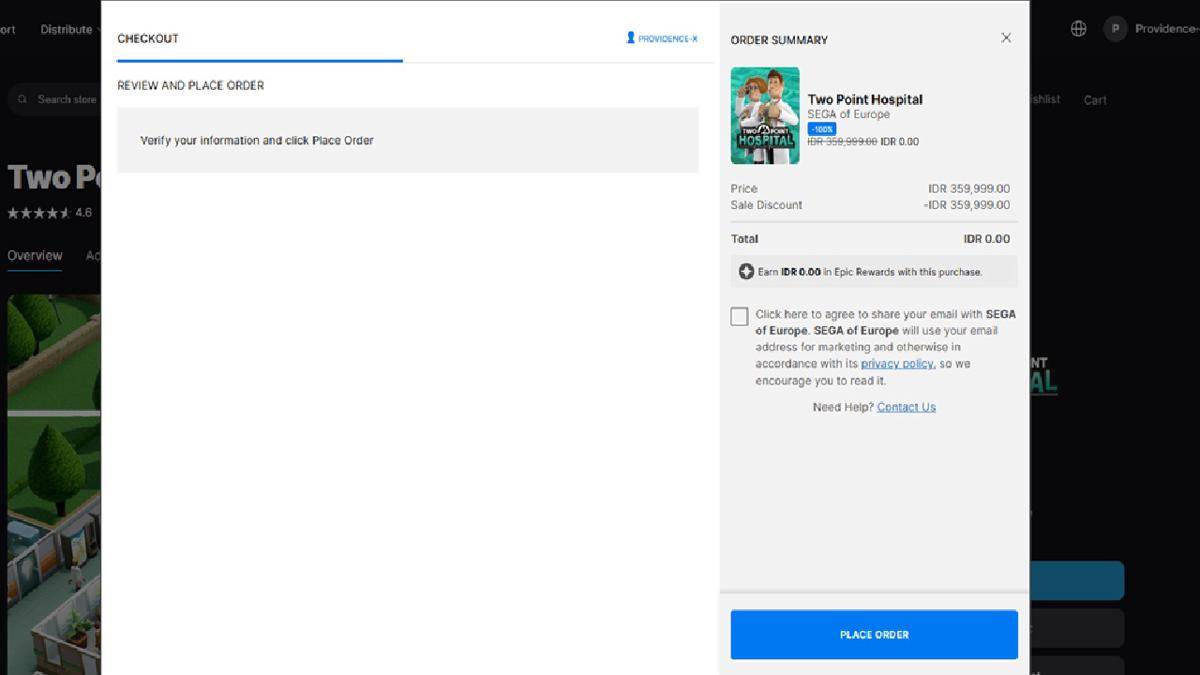Screen dimensions: 1200x675
Task: Click the 'Verify your information' message
Action: 257,141
